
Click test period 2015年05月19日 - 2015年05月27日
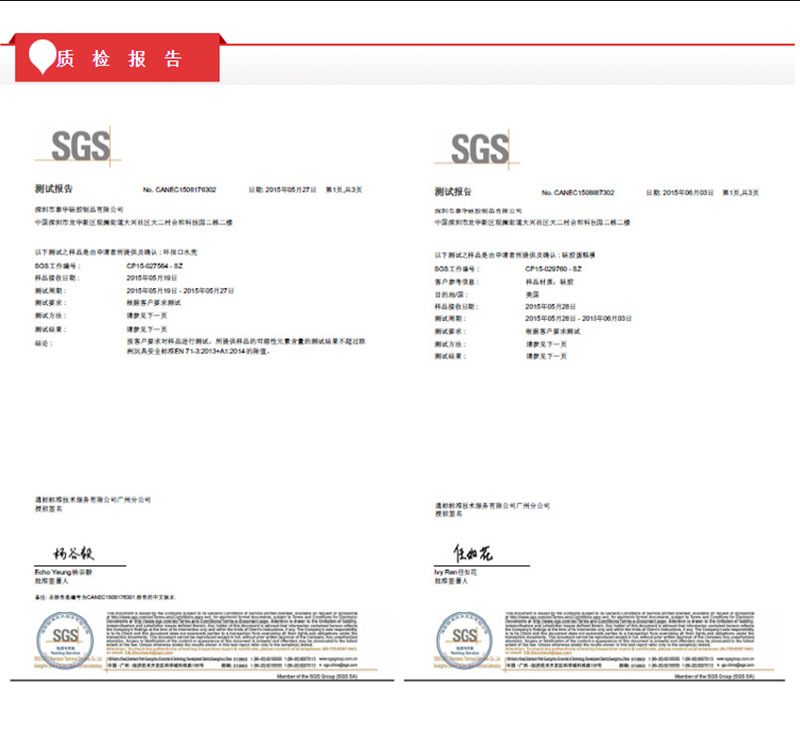click(180, 291)
